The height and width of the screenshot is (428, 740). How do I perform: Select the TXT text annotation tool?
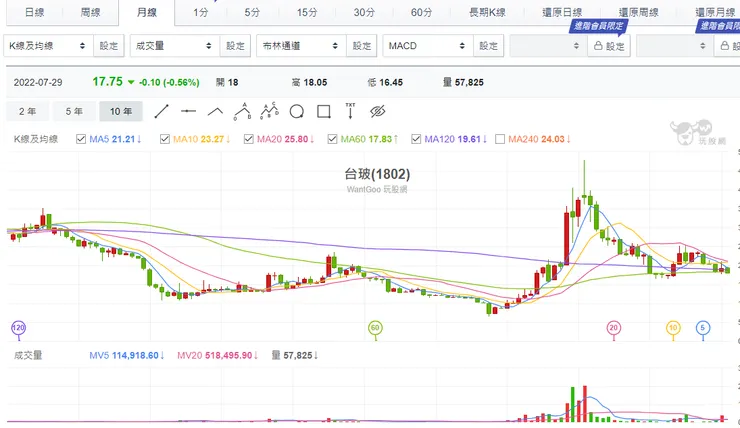tap(350, 111)
